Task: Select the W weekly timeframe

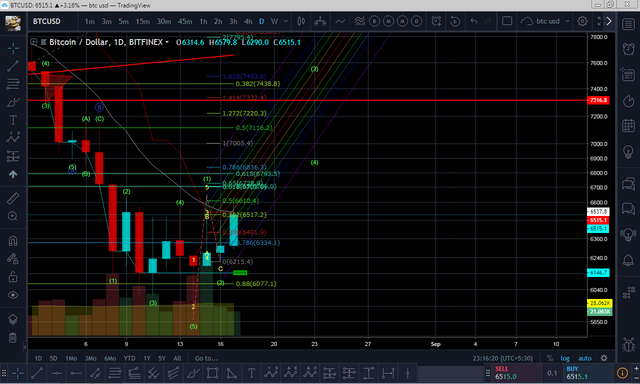Action: pyautogui.click(x=275, y=21)
